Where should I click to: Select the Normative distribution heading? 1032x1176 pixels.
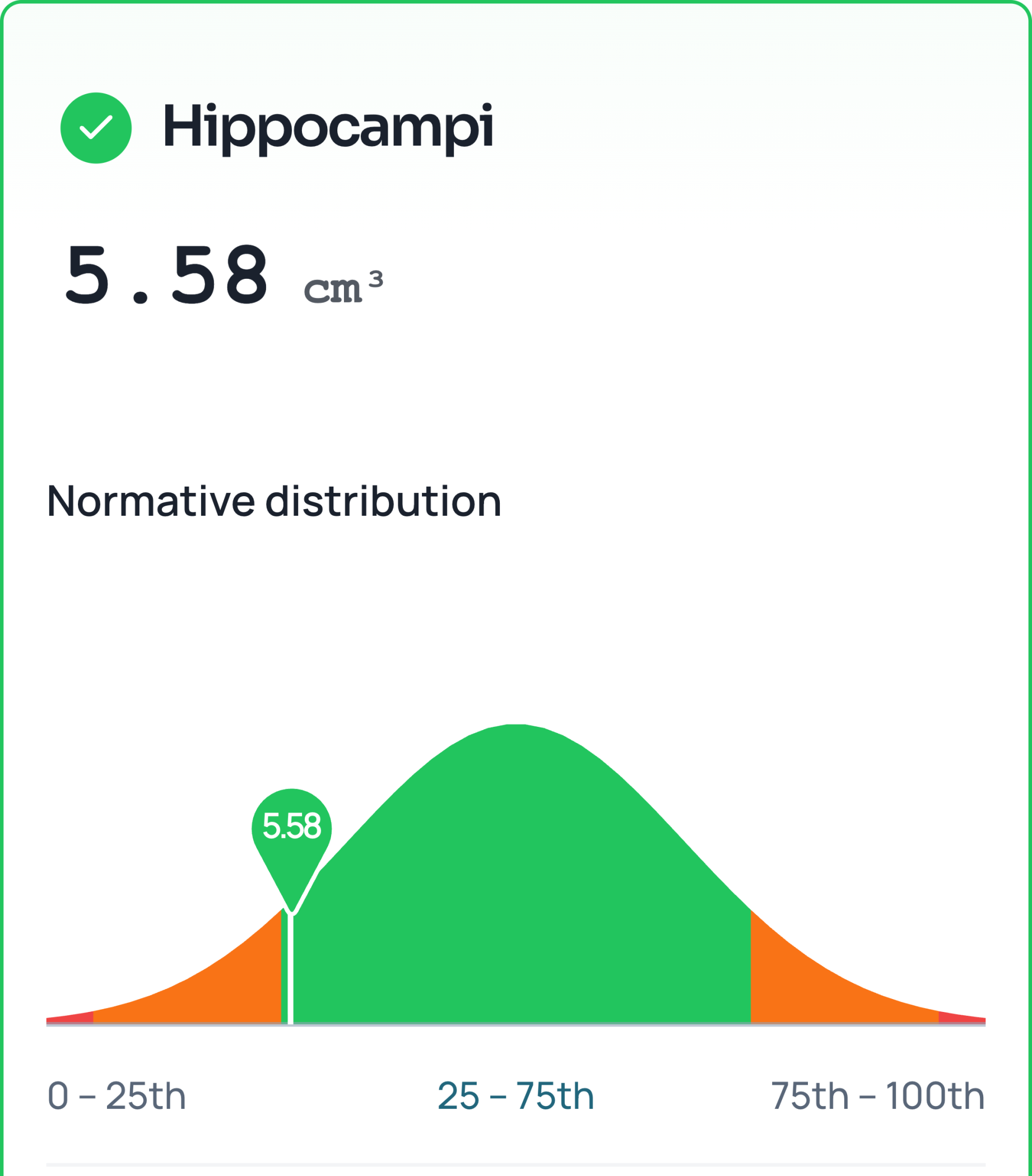click(274, 501)
